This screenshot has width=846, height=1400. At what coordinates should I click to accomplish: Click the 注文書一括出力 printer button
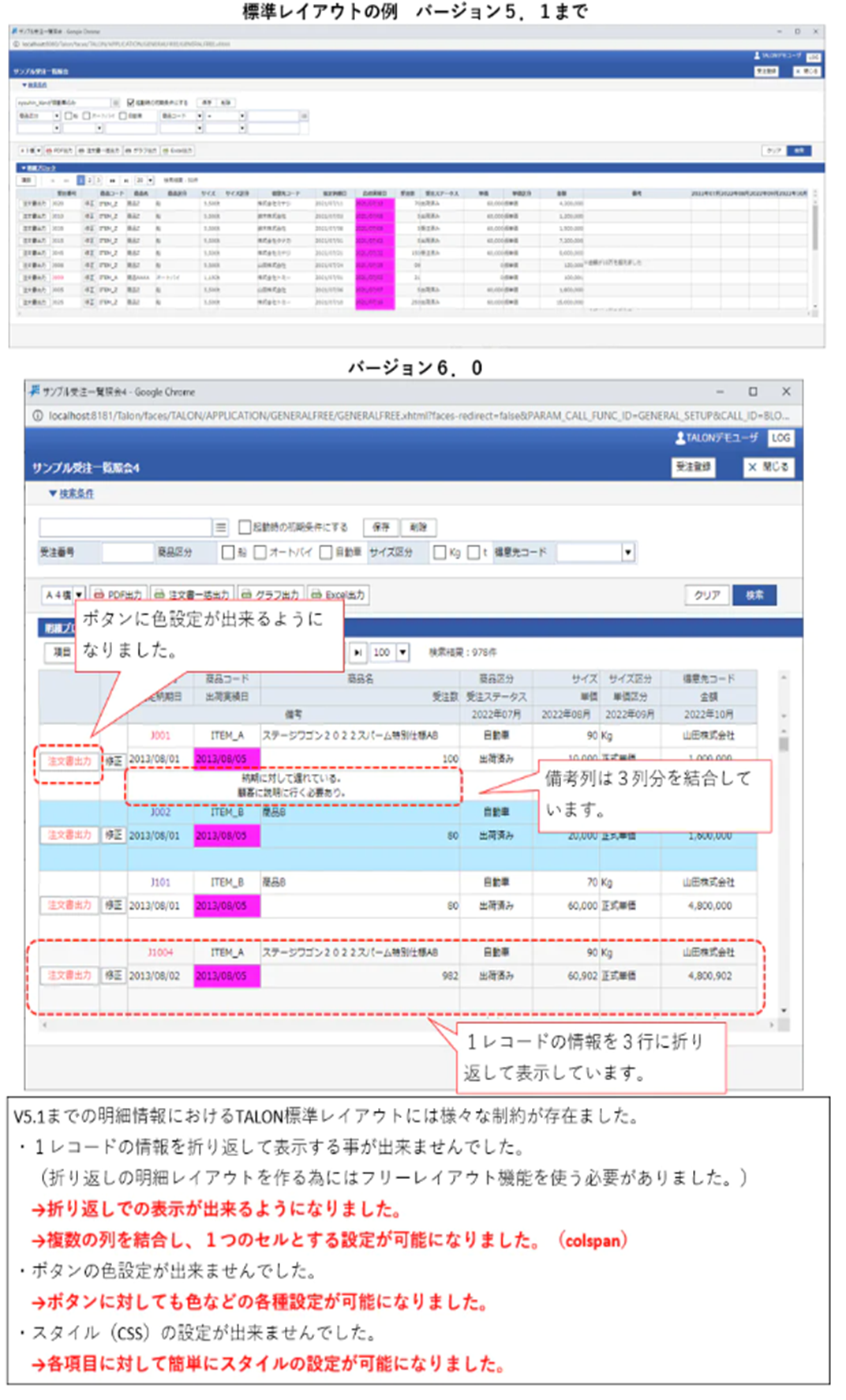192,595
